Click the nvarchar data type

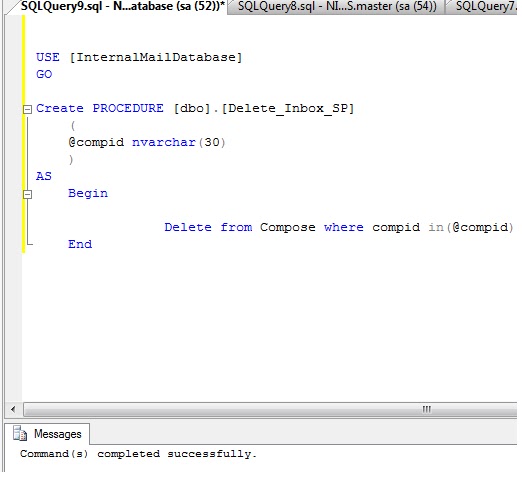[164, 143]
